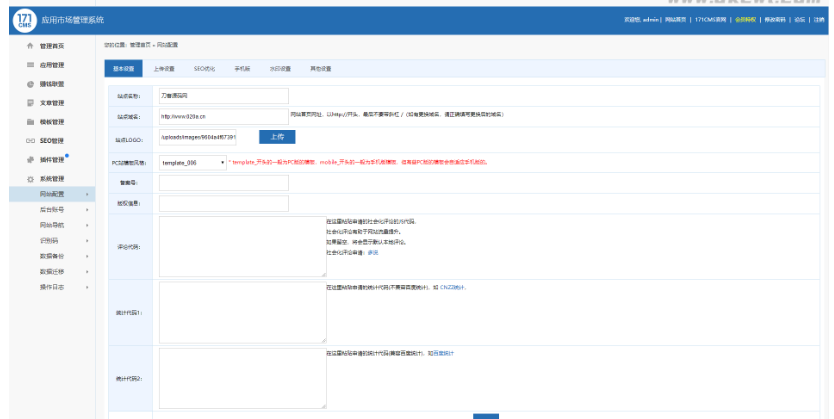Open 后台账号 in the sidebar submenu

click(52, 210)
